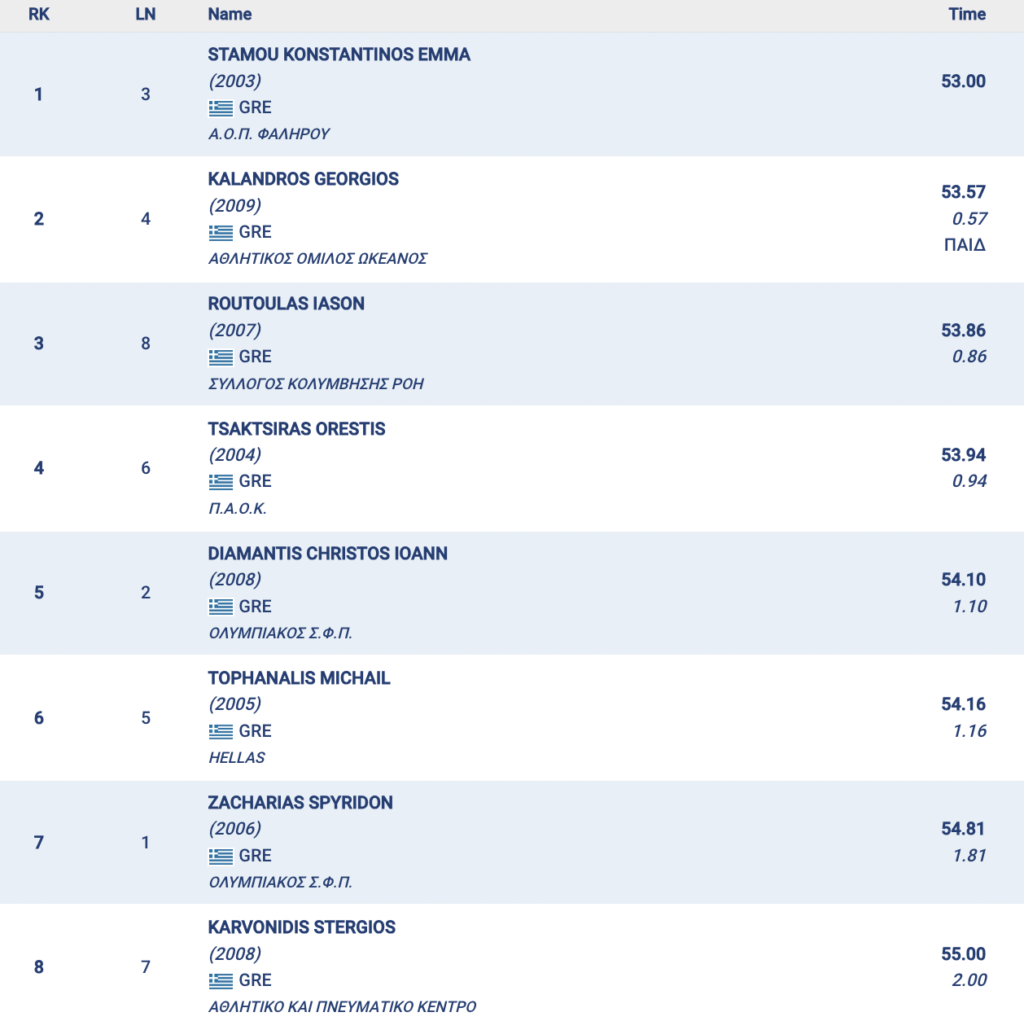The width and height of the screenshot is (1024, 1021).
Task: Click the Greek flag under Diamantis Christos Ioann
Action: pos(220,607)
